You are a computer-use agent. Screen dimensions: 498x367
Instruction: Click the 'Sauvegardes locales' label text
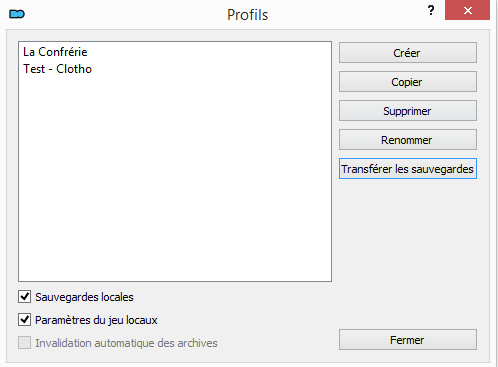click(84, 297)
